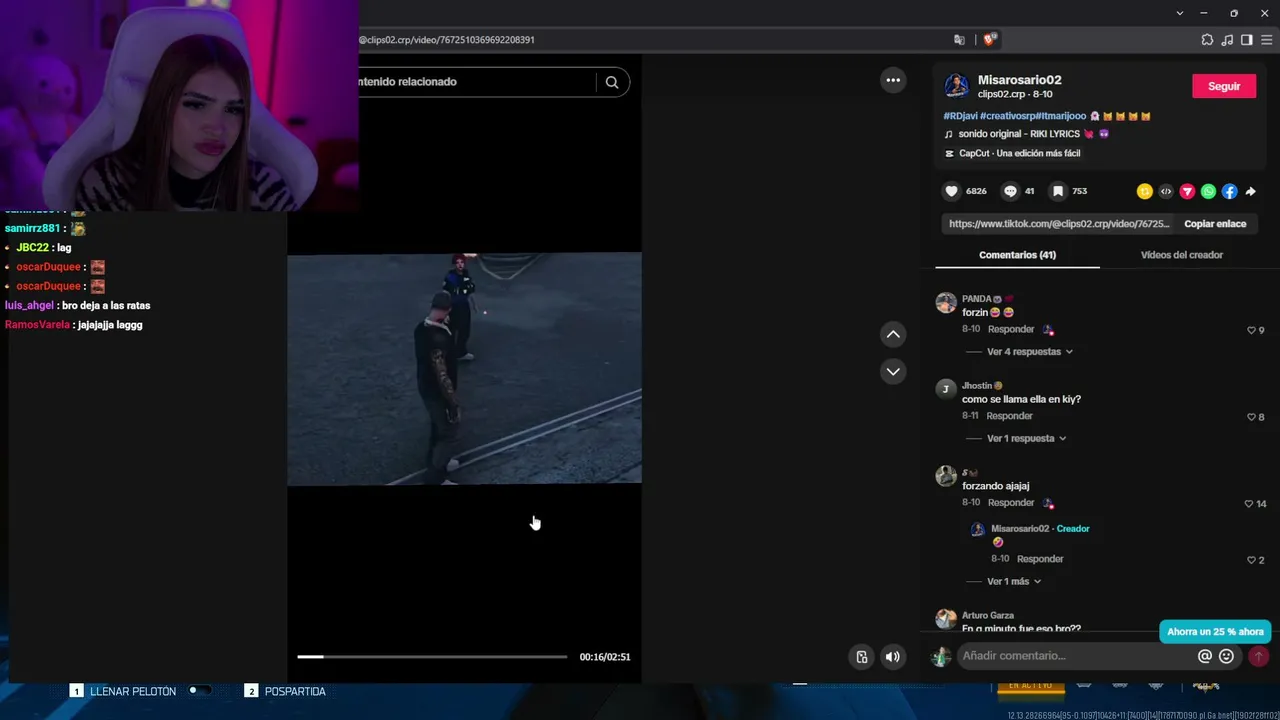Open Misarosario02 avatar in header
This screenshot has width=1280, height=720.
957,86
